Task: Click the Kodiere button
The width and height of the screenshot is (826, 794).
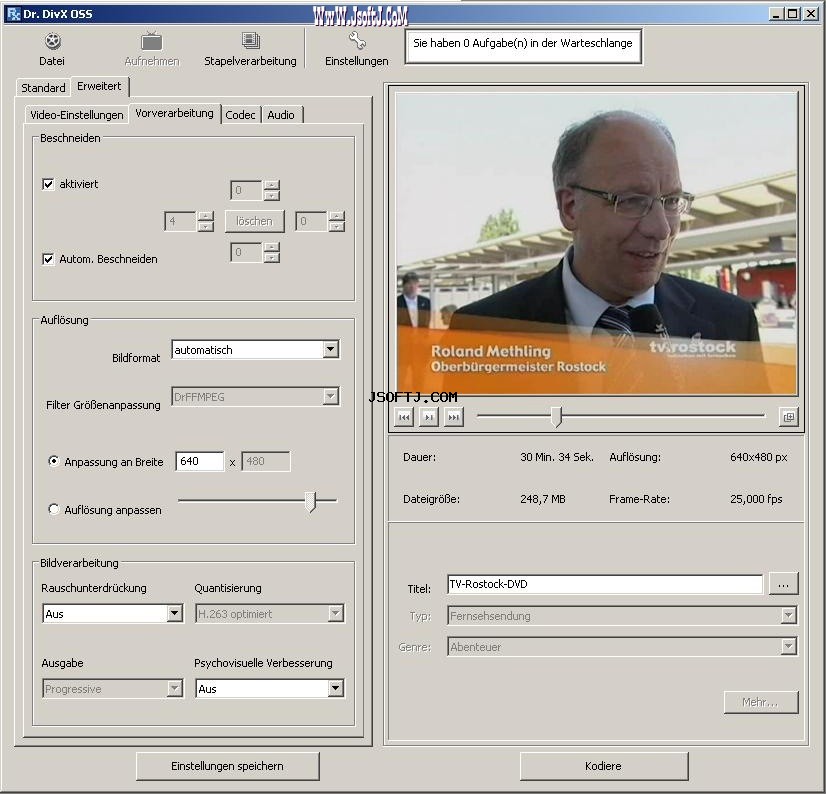Action: 604,766
